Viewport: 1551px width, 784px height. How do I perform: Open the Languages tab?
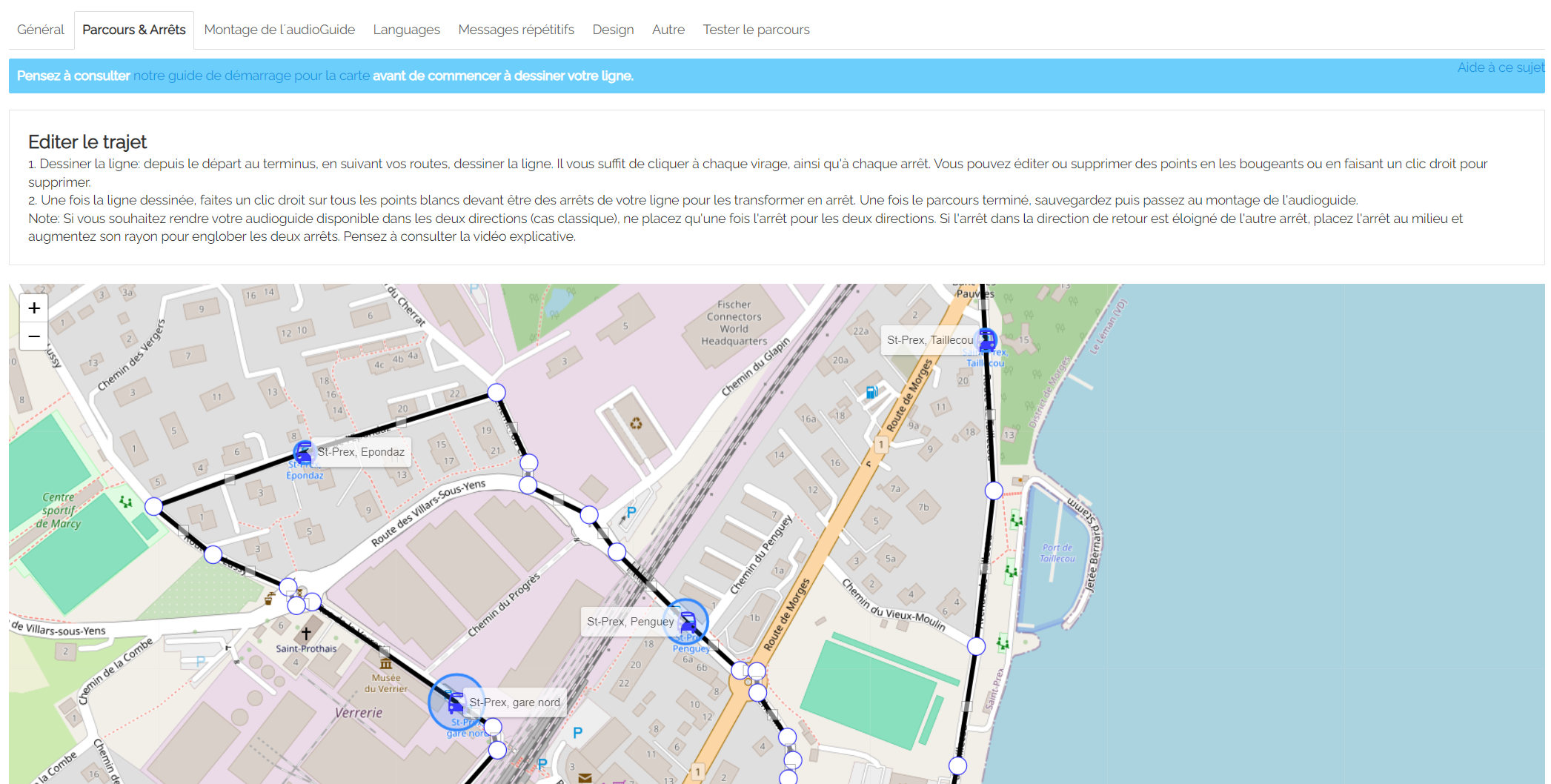406,30
